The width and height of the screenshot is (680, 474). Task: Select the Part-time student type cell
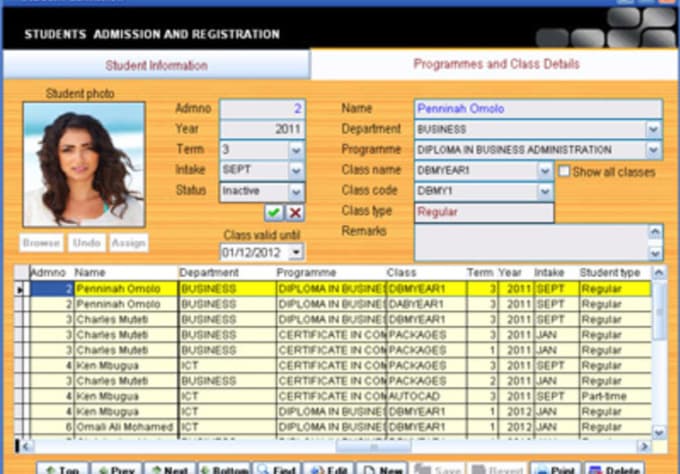[615, 396]
